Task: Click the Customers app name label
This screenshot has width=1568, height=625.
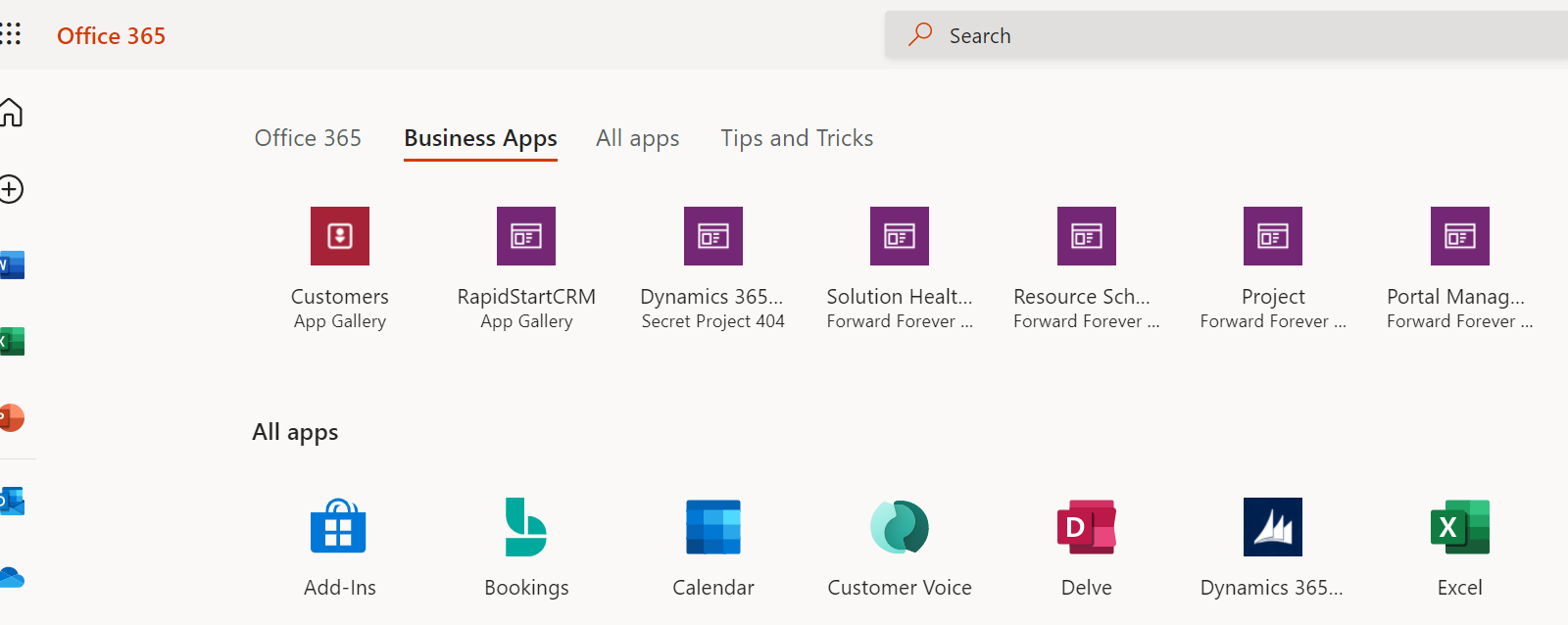Action: [340, 297]
